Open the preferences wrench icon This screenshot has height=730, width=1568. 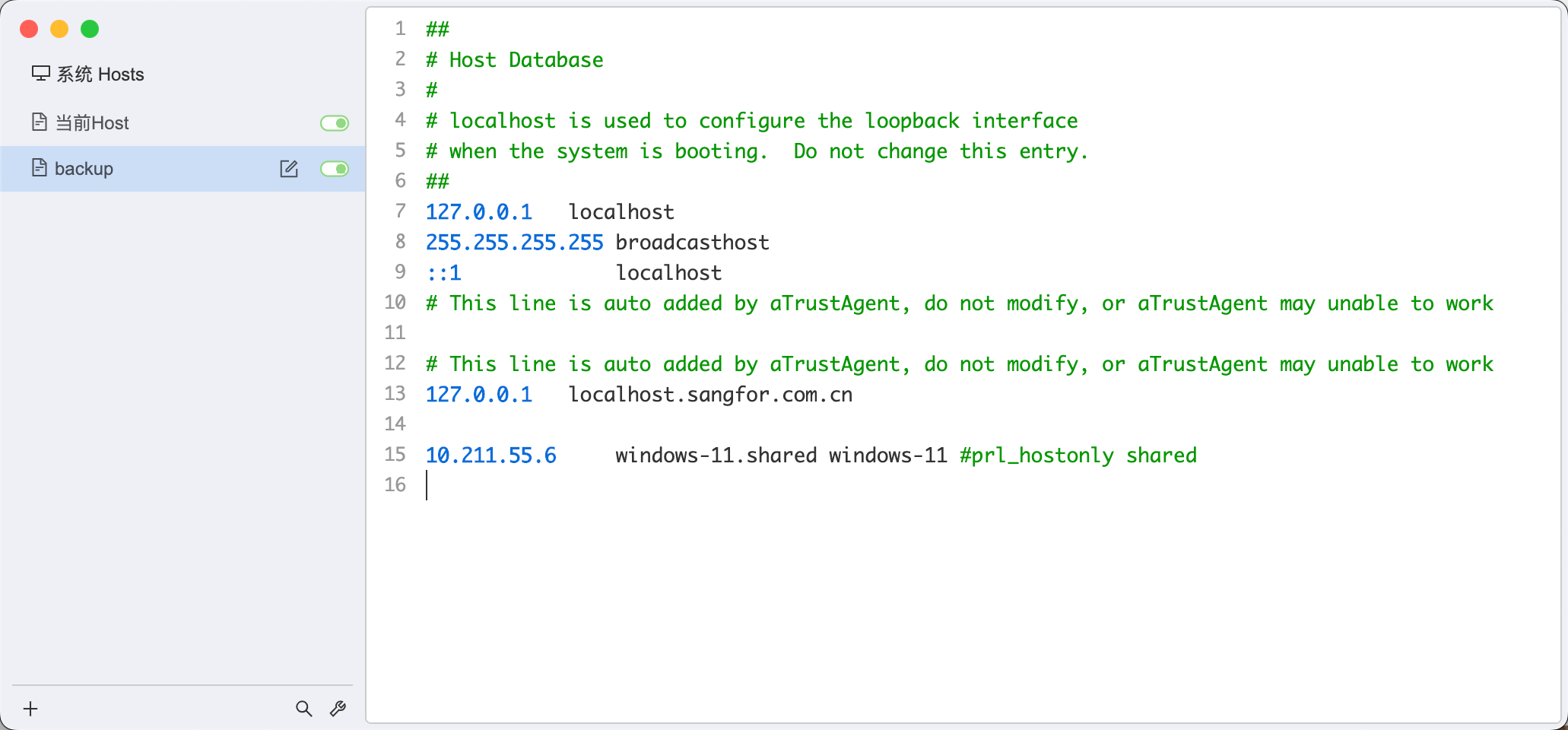tap(338, 709)
